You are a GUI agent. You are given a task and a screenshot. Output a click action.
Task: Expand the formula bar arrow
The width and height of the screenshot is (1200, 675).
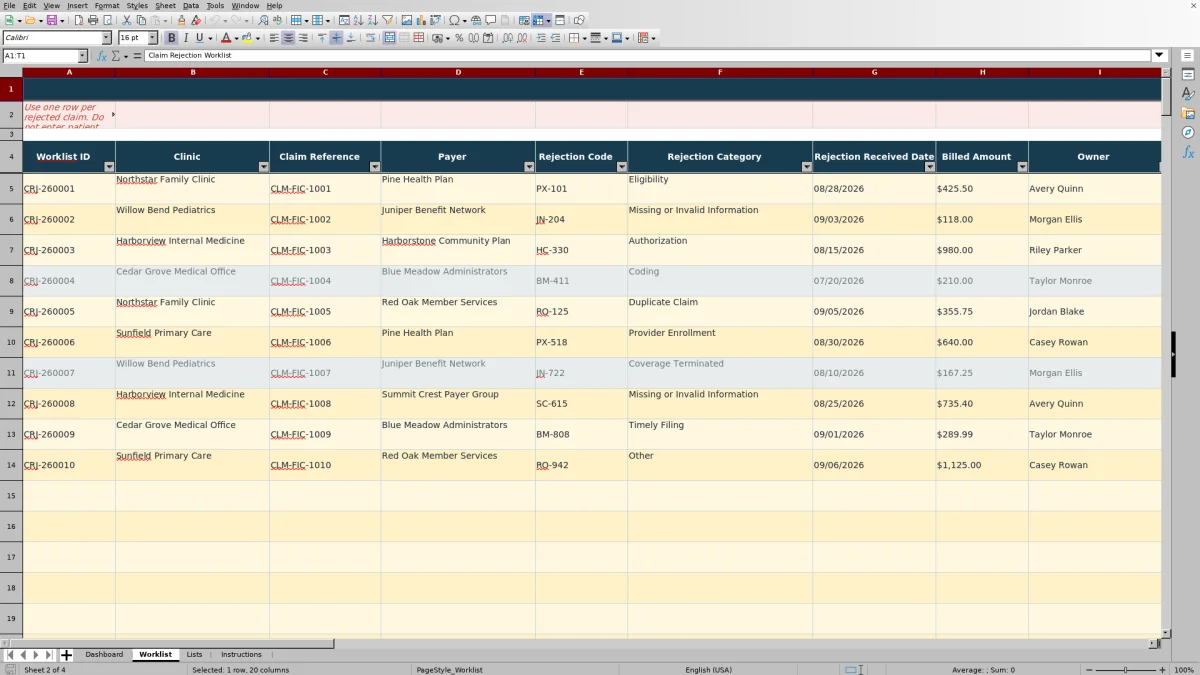point(1160,56)
